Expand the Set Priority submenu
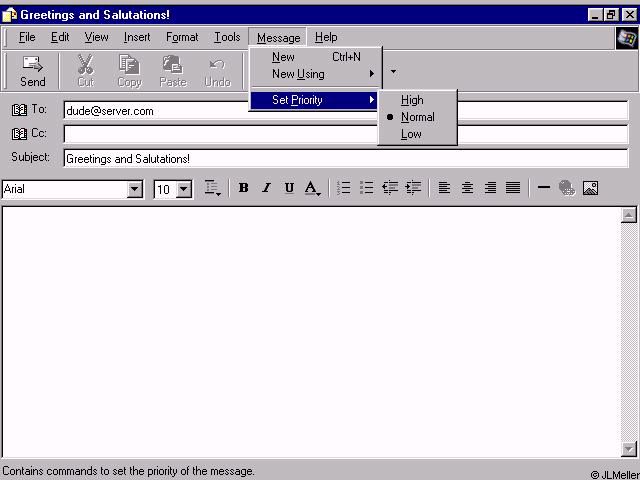Image resolution: width=640 pixels, height=480 pixels. click(313, 100)
